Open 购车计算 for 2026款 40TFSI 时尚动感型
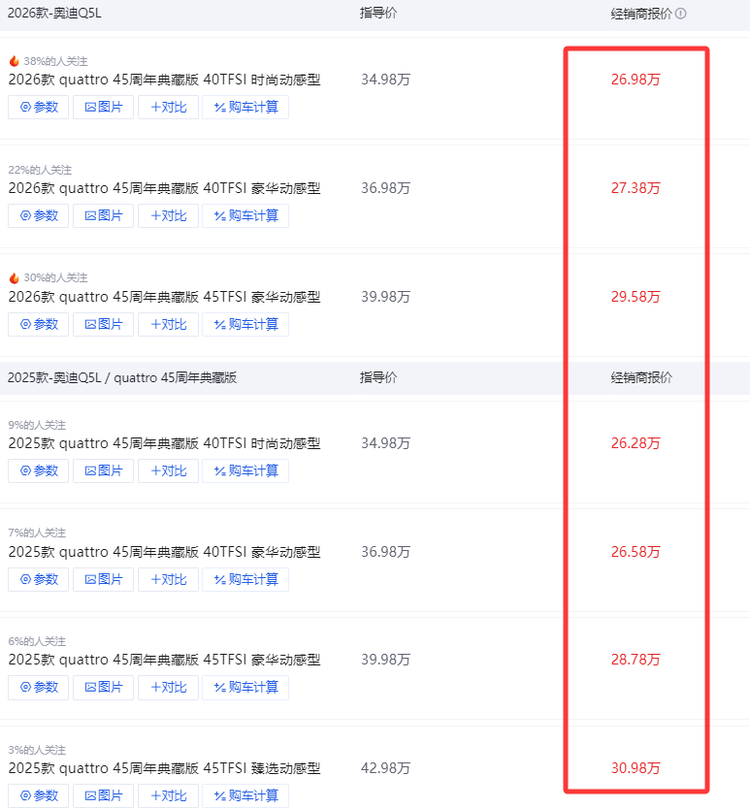The image size is (750, 809). 245,107
